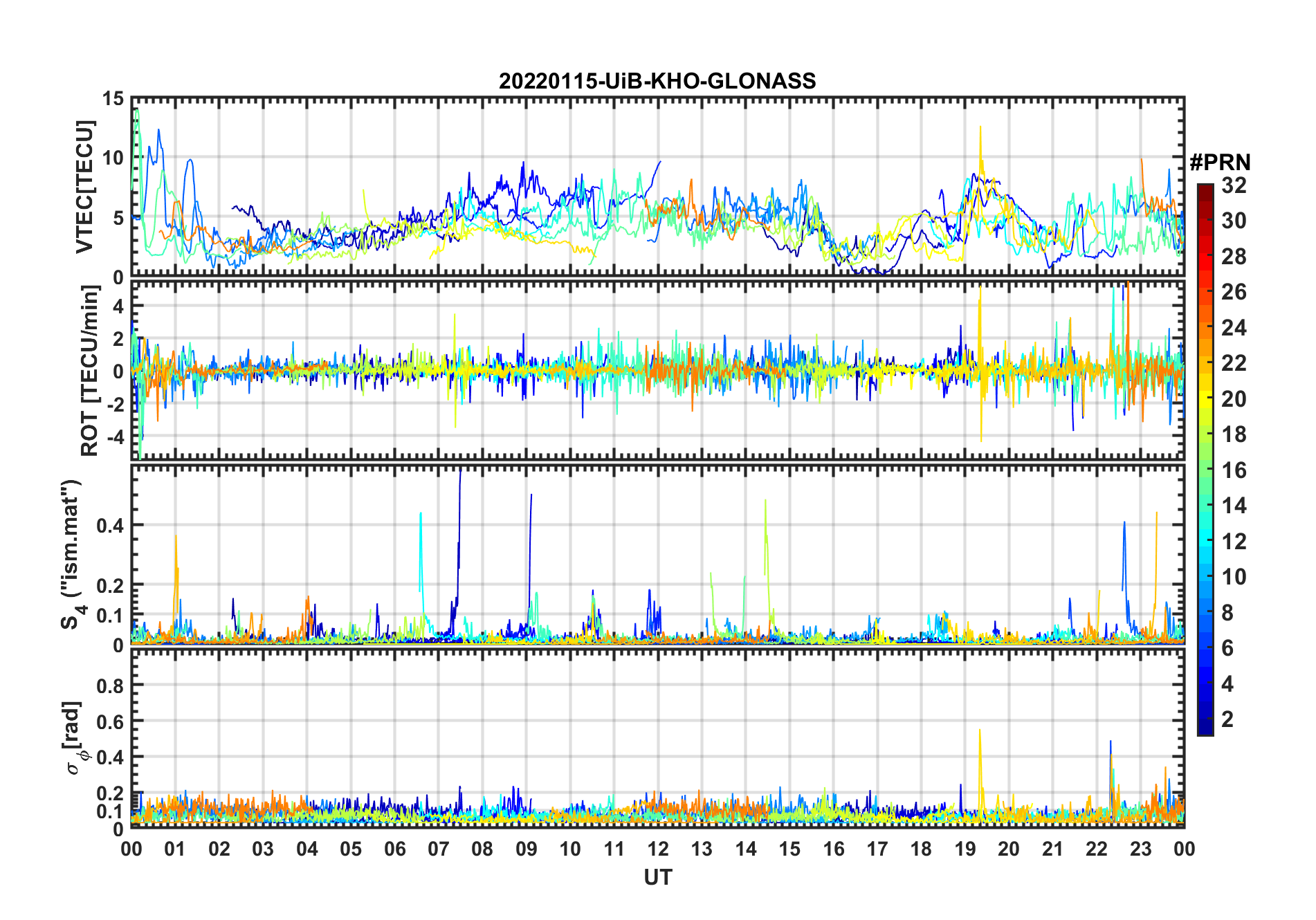Select the VTEC[TECU] y-axis label
Image resolution: width=1316 pixels, height=920 pixels.
84,187
